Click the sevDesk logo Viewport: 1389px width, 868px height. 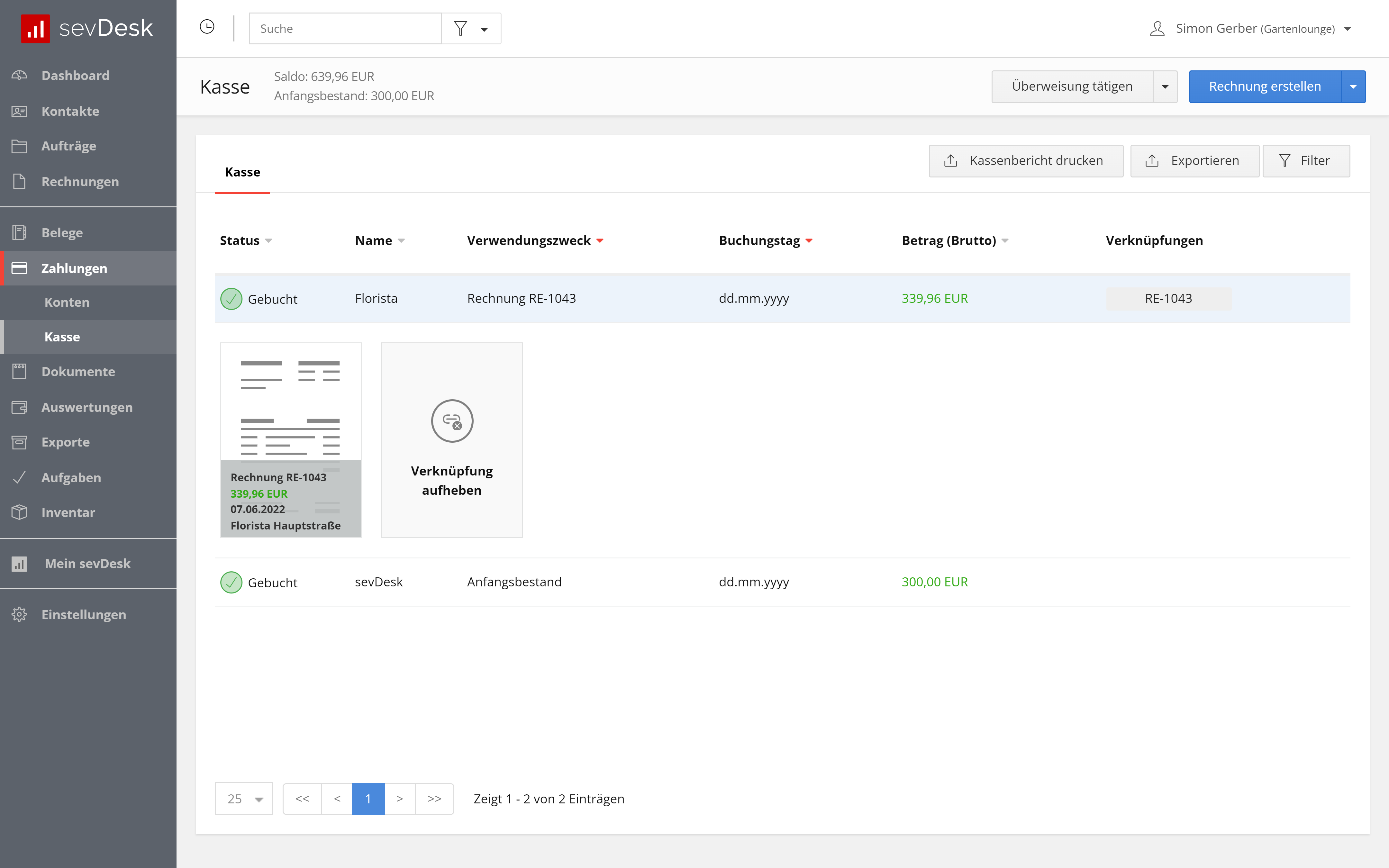click(x=87, y=28)
